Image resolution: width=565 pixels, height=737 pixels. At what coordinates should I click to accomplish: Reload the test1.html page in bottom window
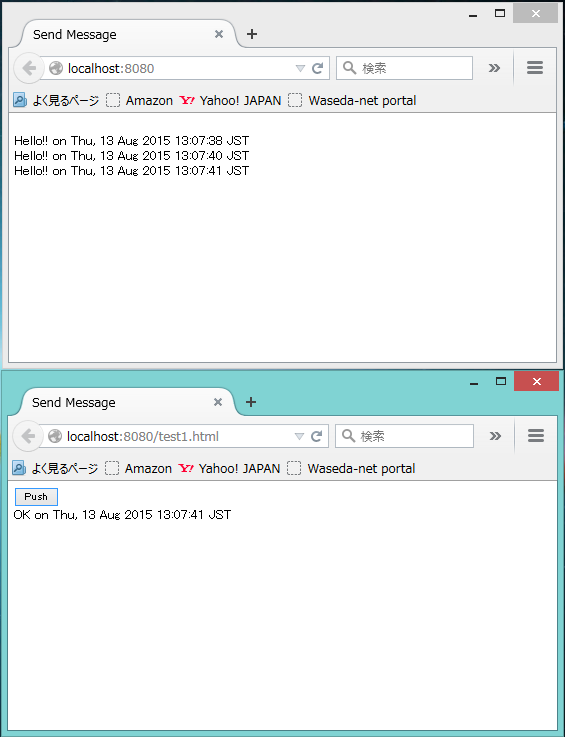[x=317, y=437]
